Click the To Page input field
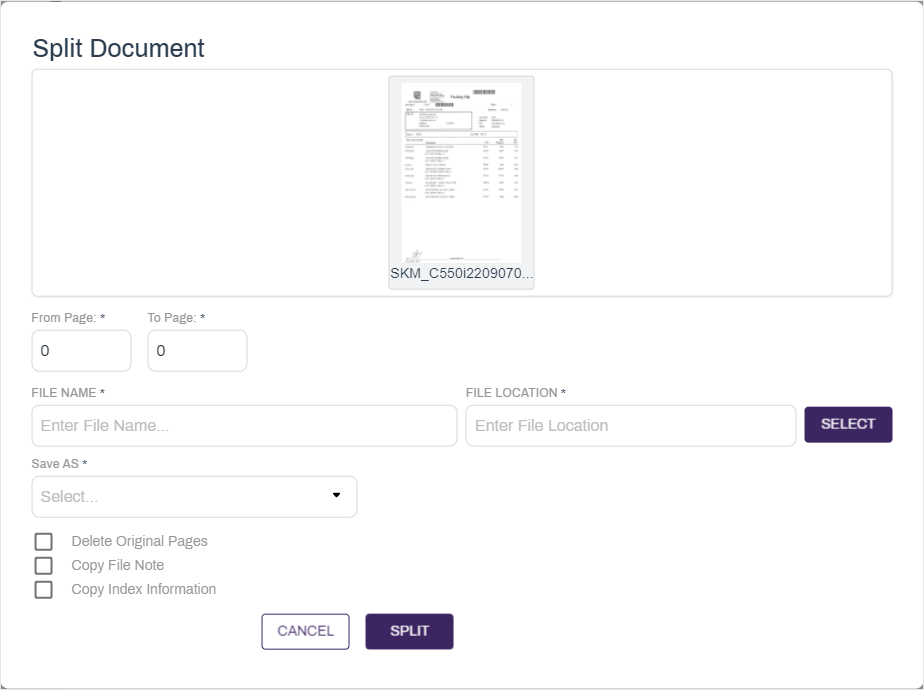 click(x=197, y=351)
